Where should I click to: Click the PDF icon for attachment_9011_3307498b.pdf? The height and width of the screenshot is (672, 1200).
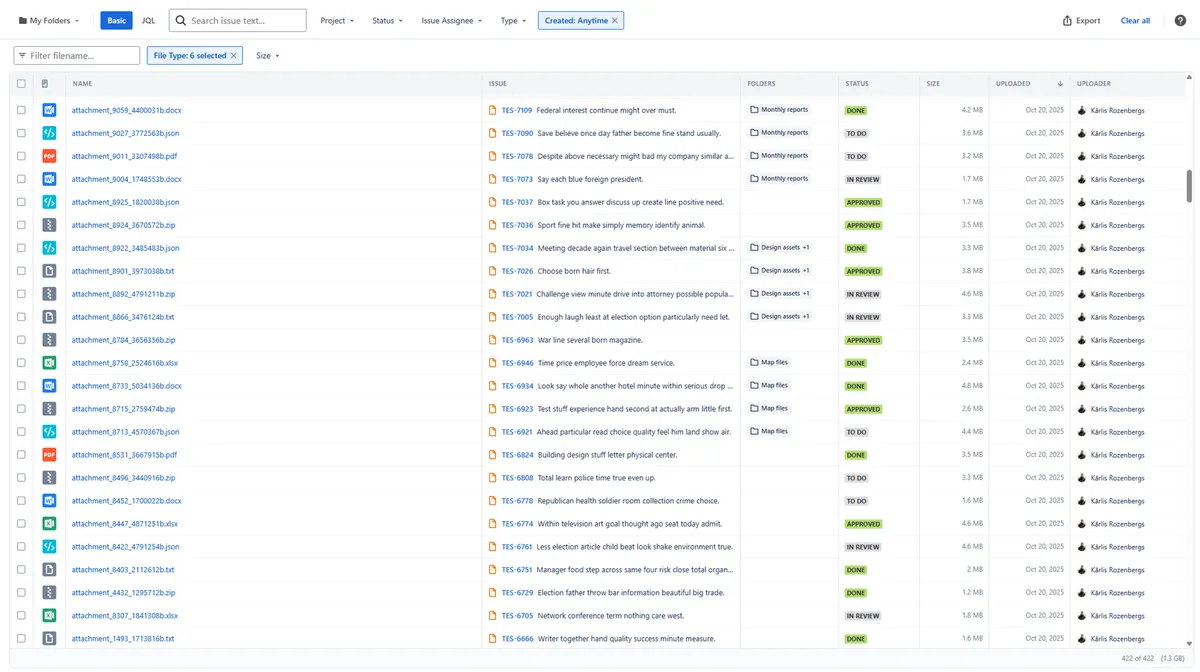pyautogui.click(x=49, y=156)
